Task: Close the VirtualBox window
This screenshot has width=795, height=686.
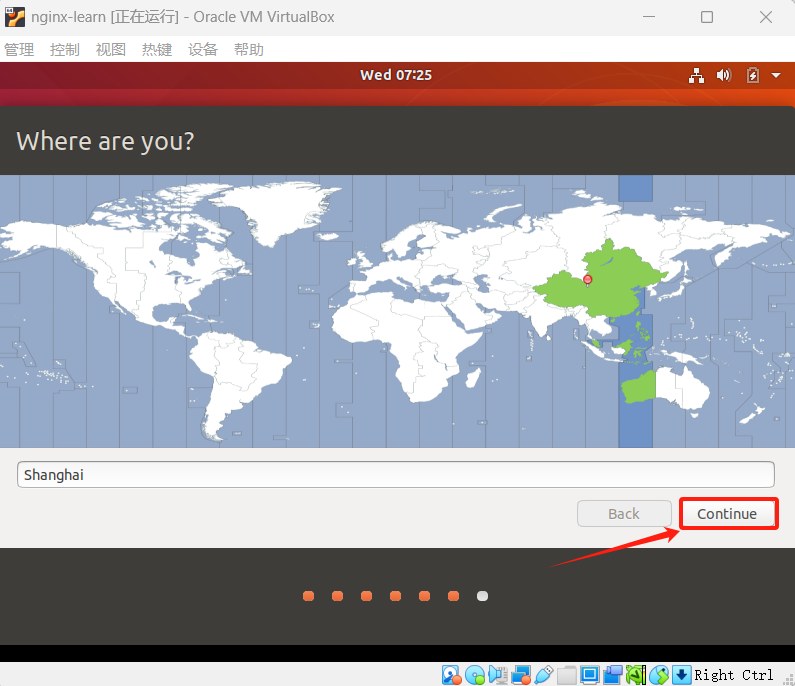Action: (766, 17)
